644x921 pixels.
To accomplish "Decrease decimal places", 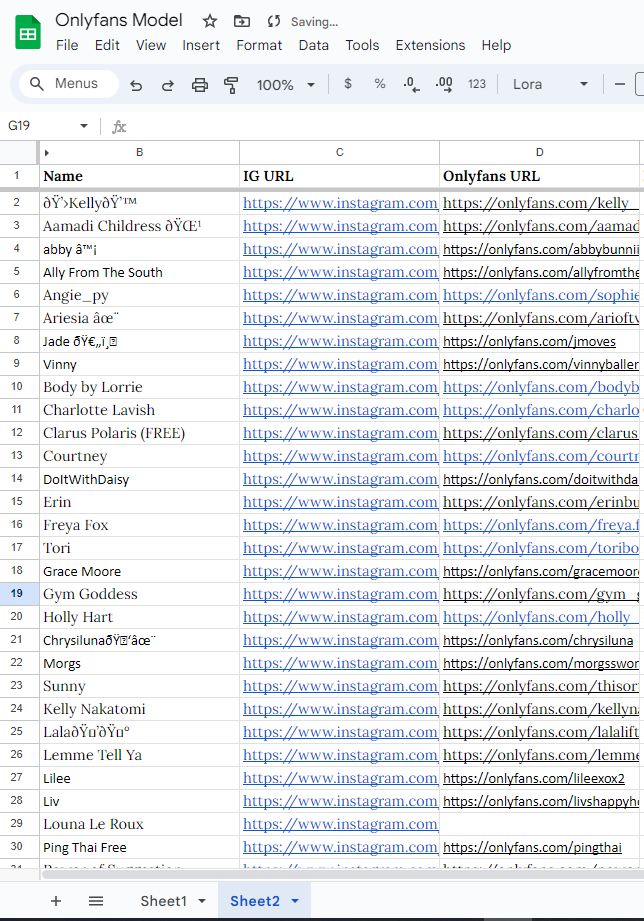I will pos(411,85).
